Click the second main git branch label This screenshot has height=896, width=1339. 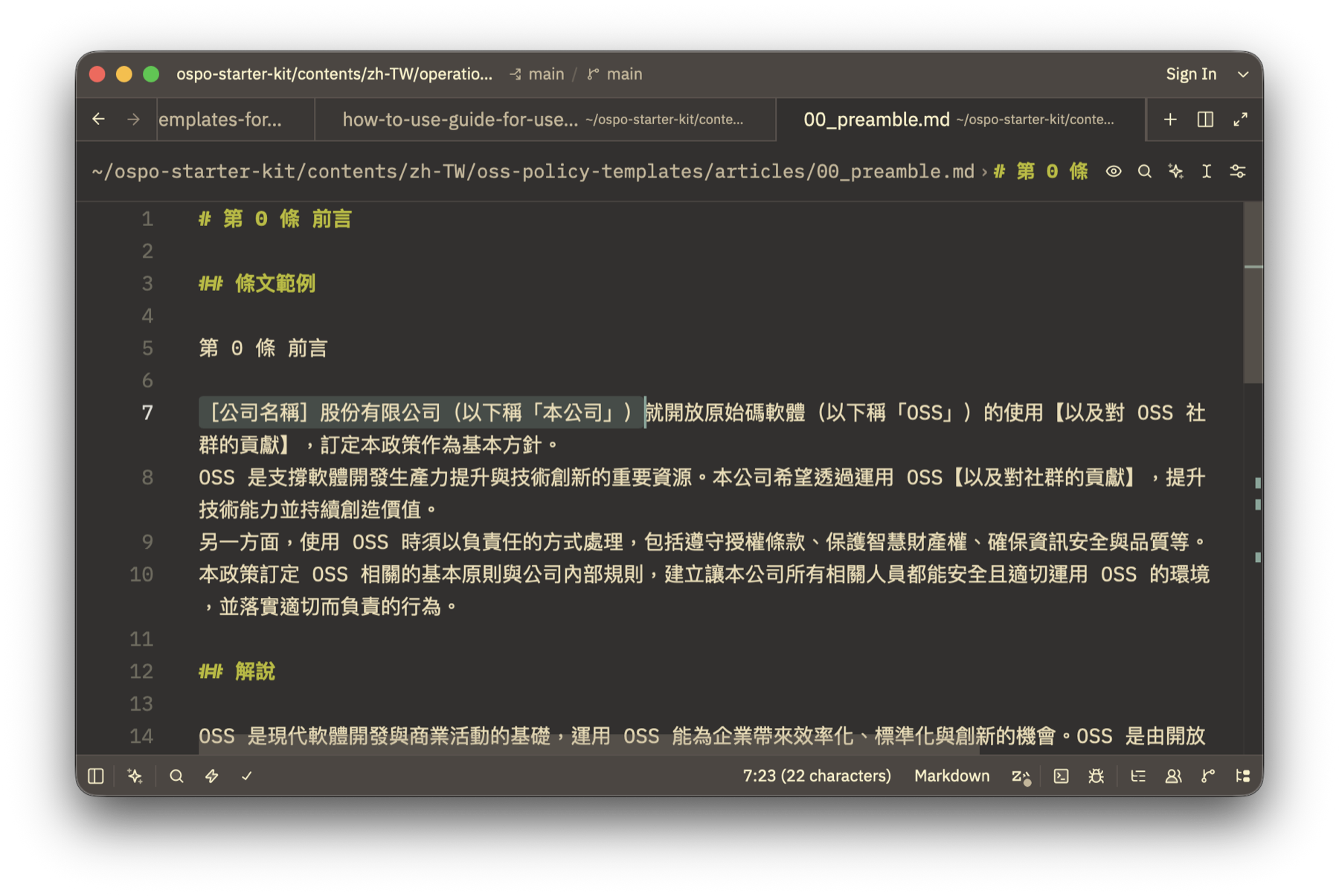[615, 74]
